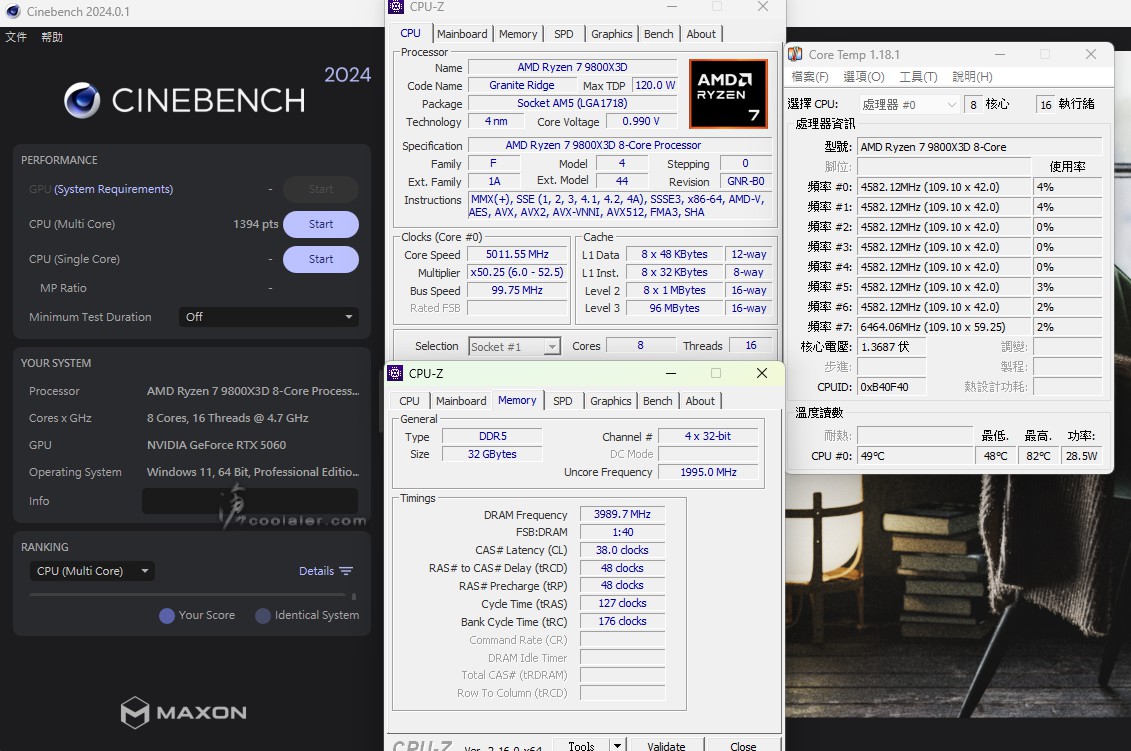This screenshot has width=1131, height=751.
Task: Click the CPU-Z icon in the front CPU-Z title bar
Action: click(x=395, y=373)
